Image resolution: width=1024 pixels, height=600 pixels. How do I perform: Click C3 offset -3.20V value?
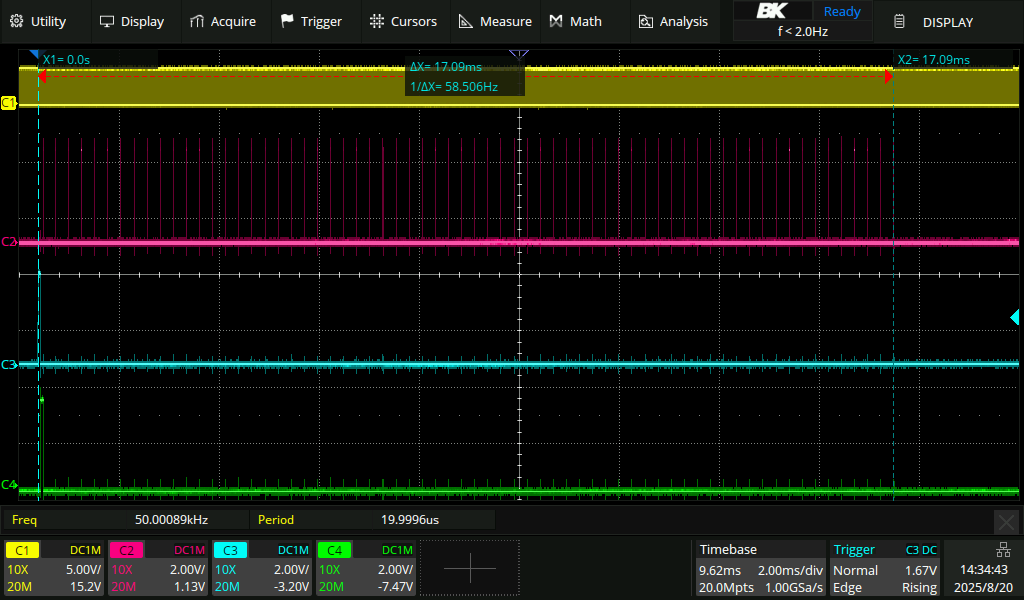coord(289,586)
